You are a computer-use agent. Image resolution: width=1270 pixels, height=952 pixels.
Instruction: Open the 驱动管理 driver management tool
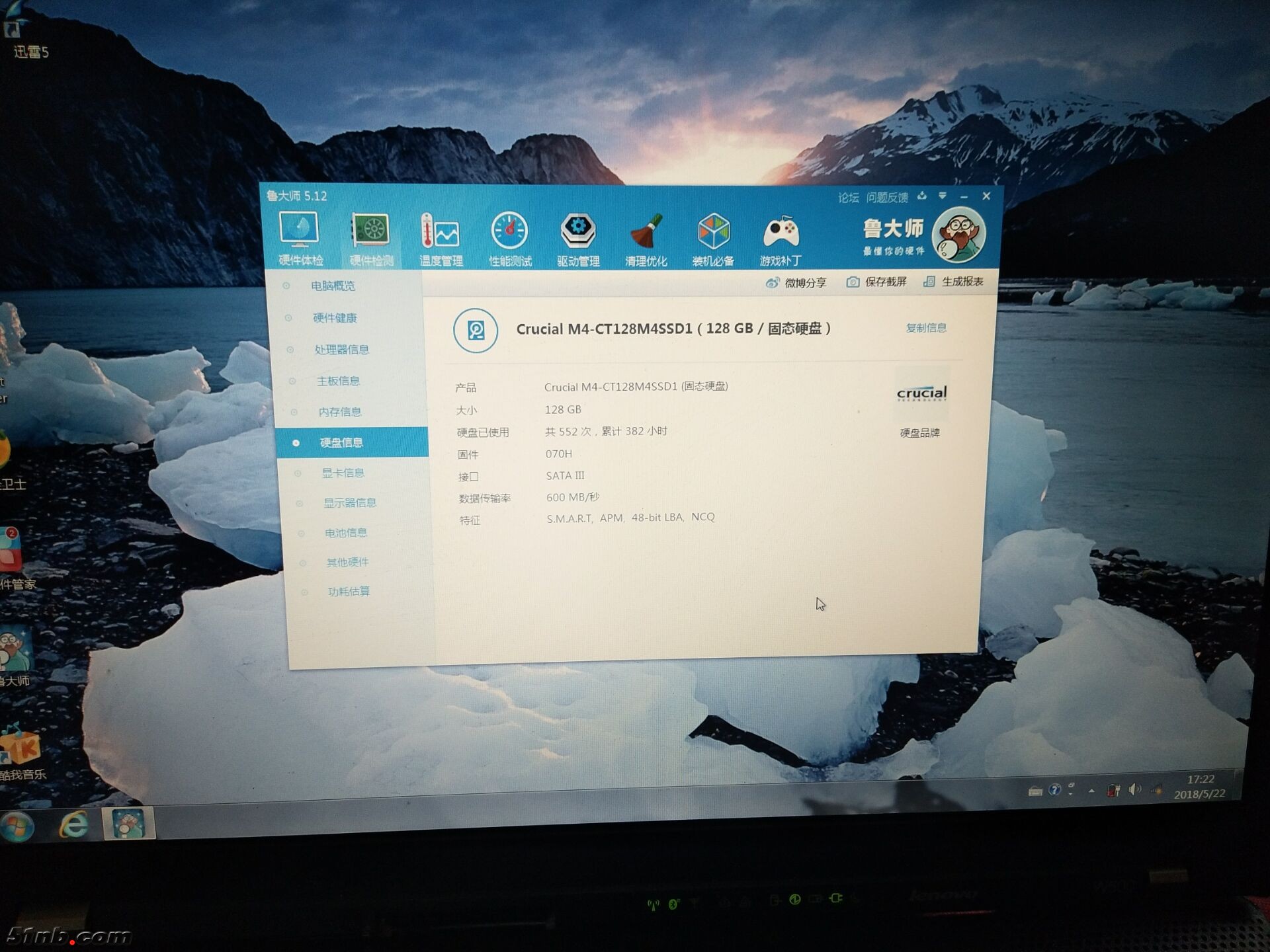(579, 238)
